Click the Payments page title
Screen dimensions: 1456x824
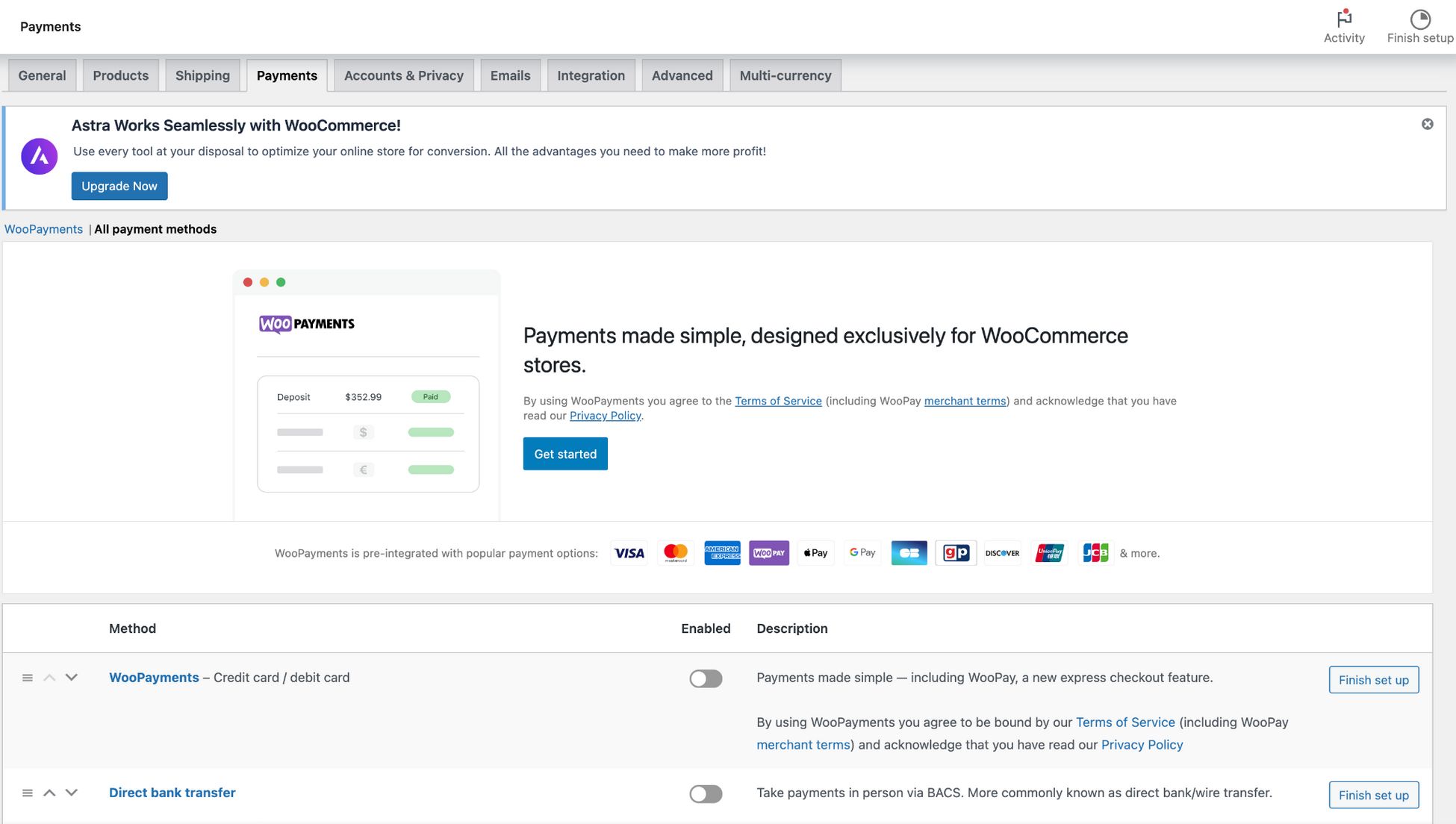tap(50, 27)
